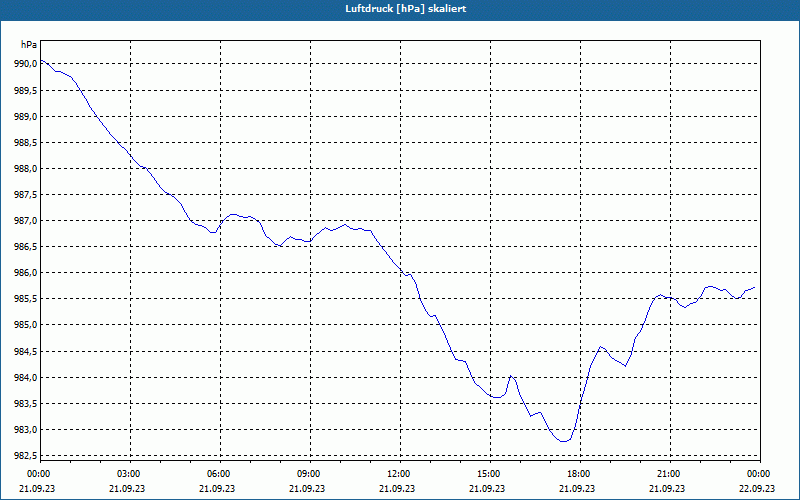Click the 22.09.23 date label
Viewport: 800px width, 500px height.
click(x=758, y=488)
